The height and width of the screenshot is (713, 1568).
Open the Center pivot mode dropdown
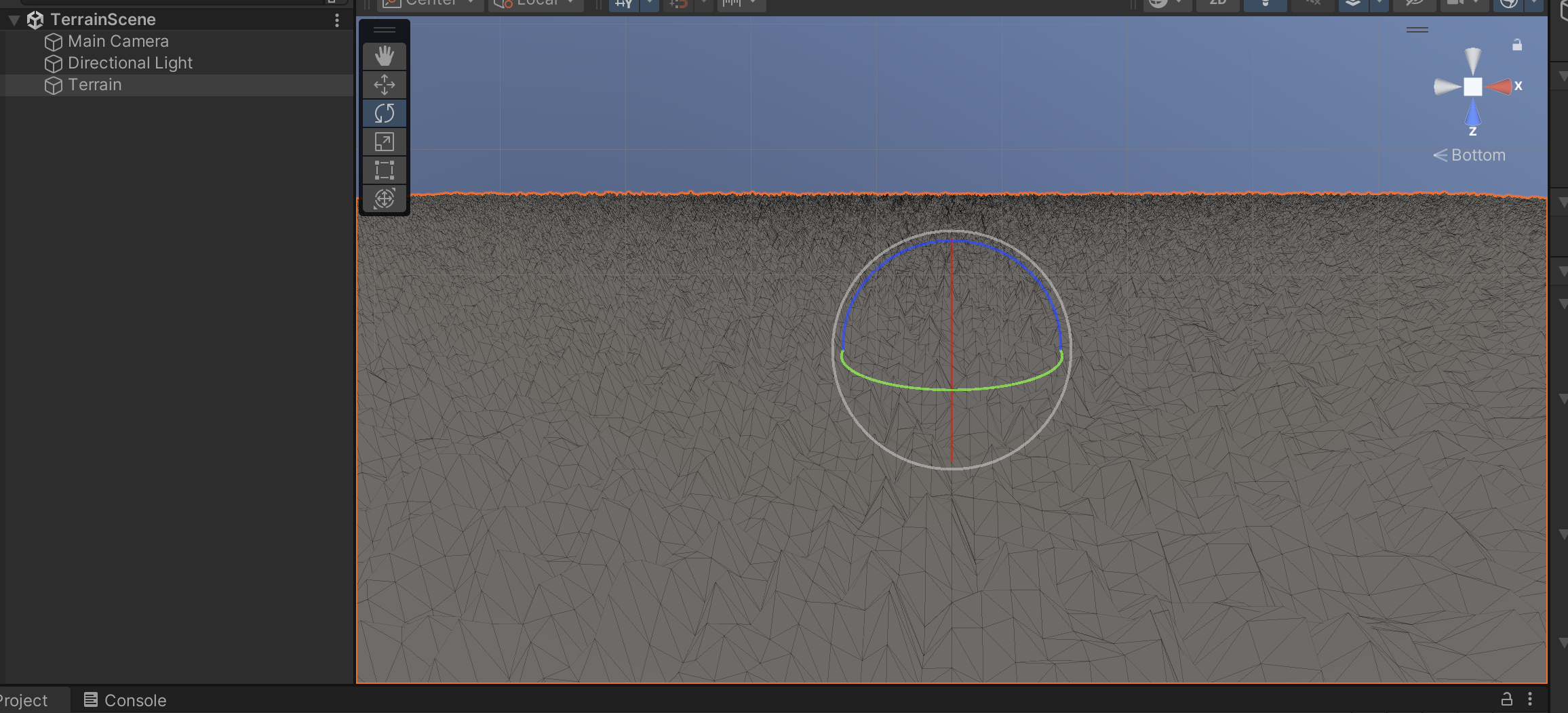click(431, 3)
